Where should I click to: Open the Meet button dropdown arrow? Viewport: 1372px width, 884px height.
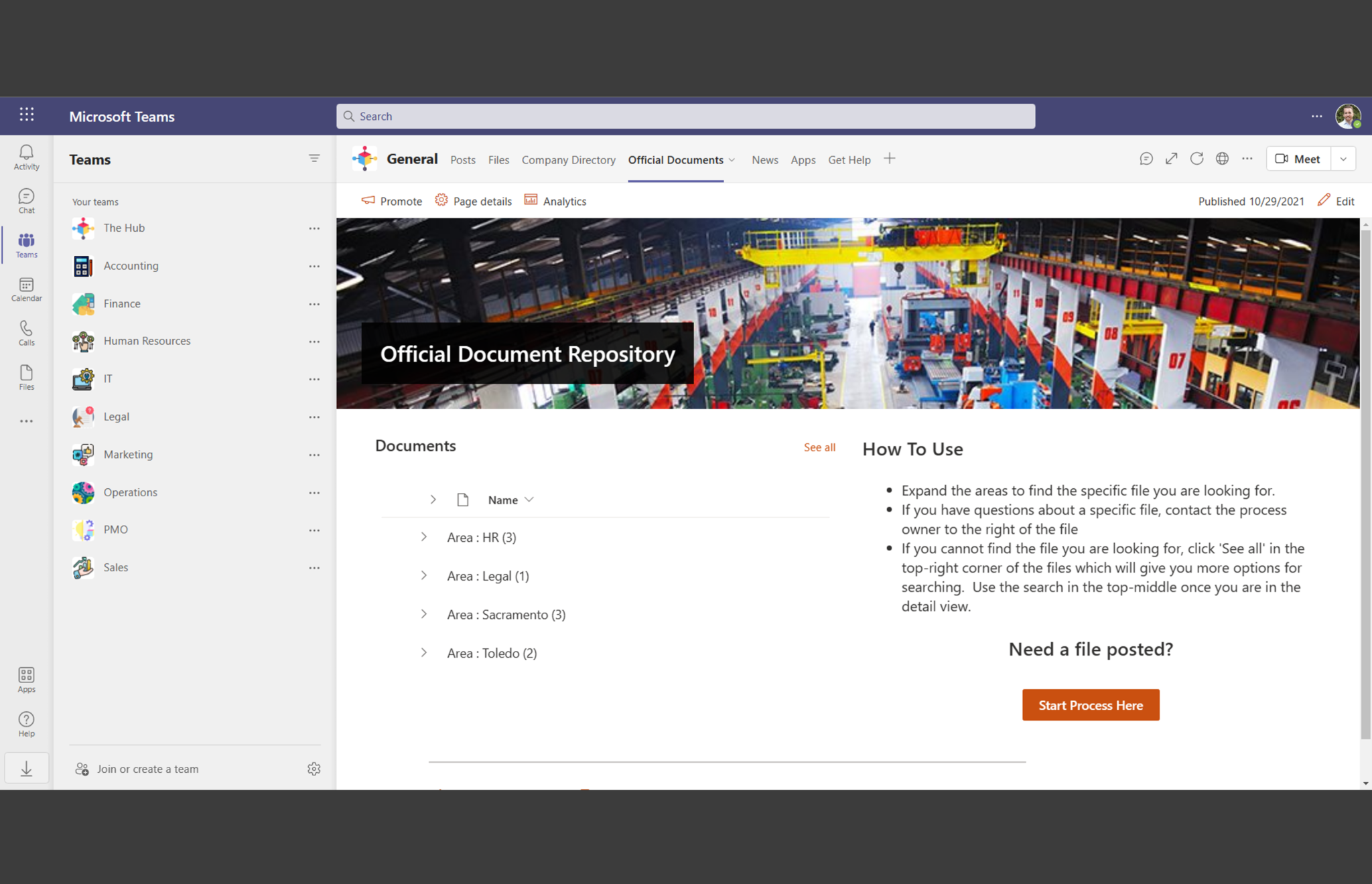(1343, 159)
